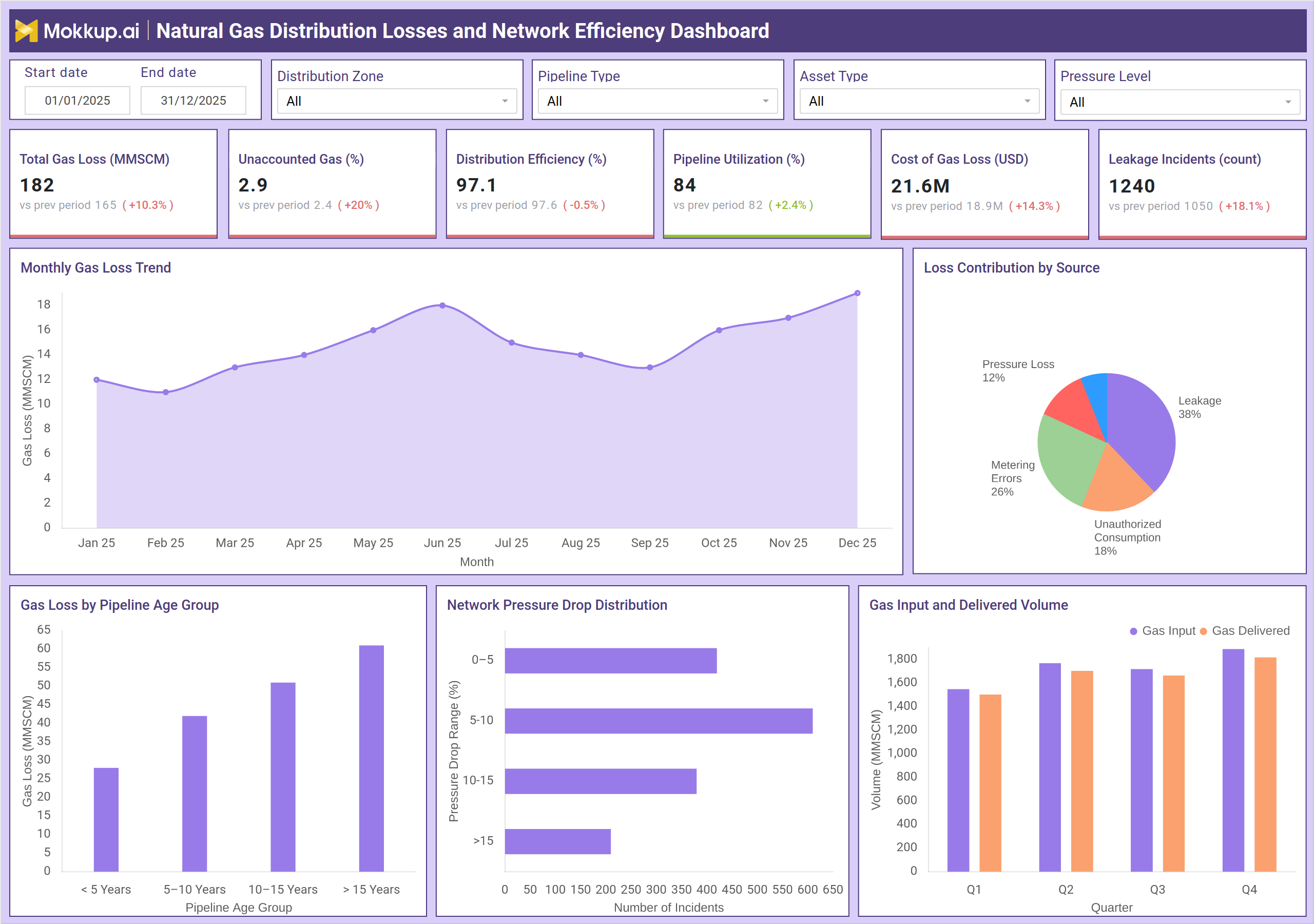Open the Distribution Zone dropdown
This screenshot has height=924, width=1314.
(397, 101)
